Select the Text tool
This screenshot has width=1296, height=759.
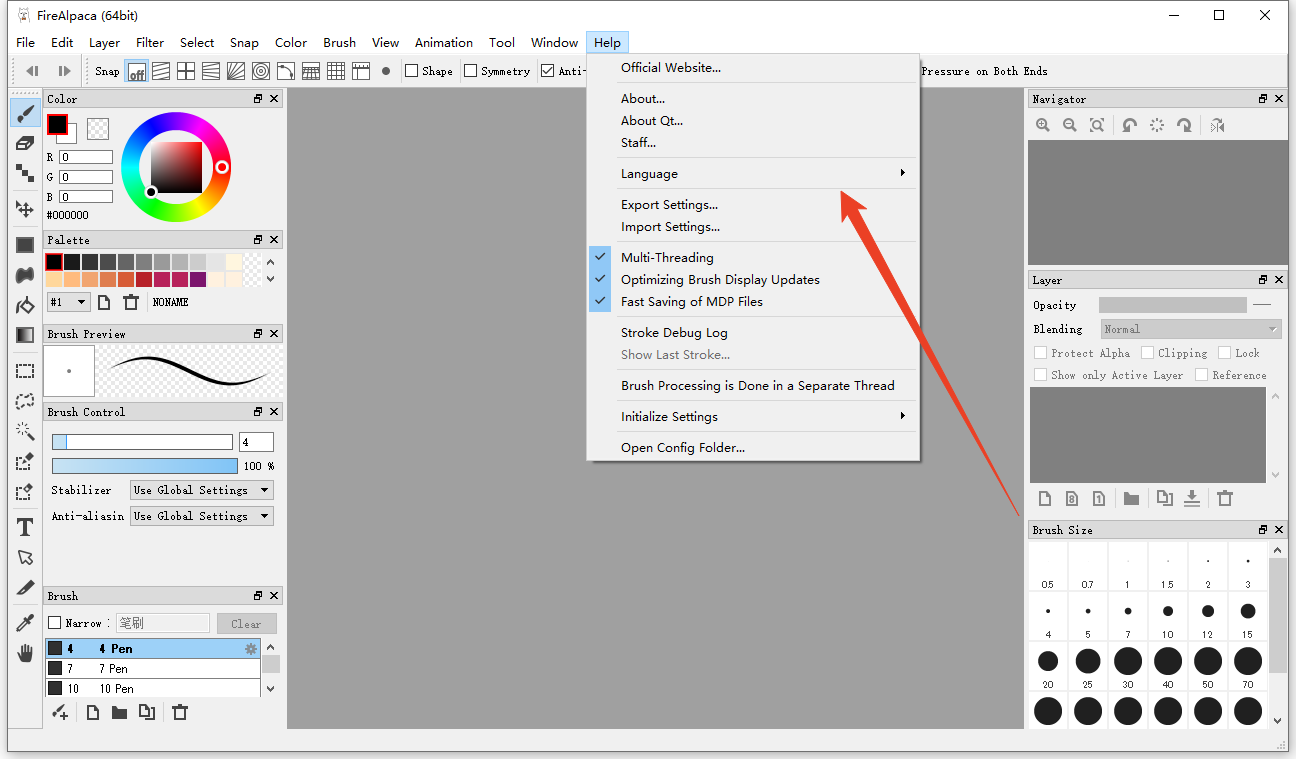pyautogui.click(x=25, y=527)
